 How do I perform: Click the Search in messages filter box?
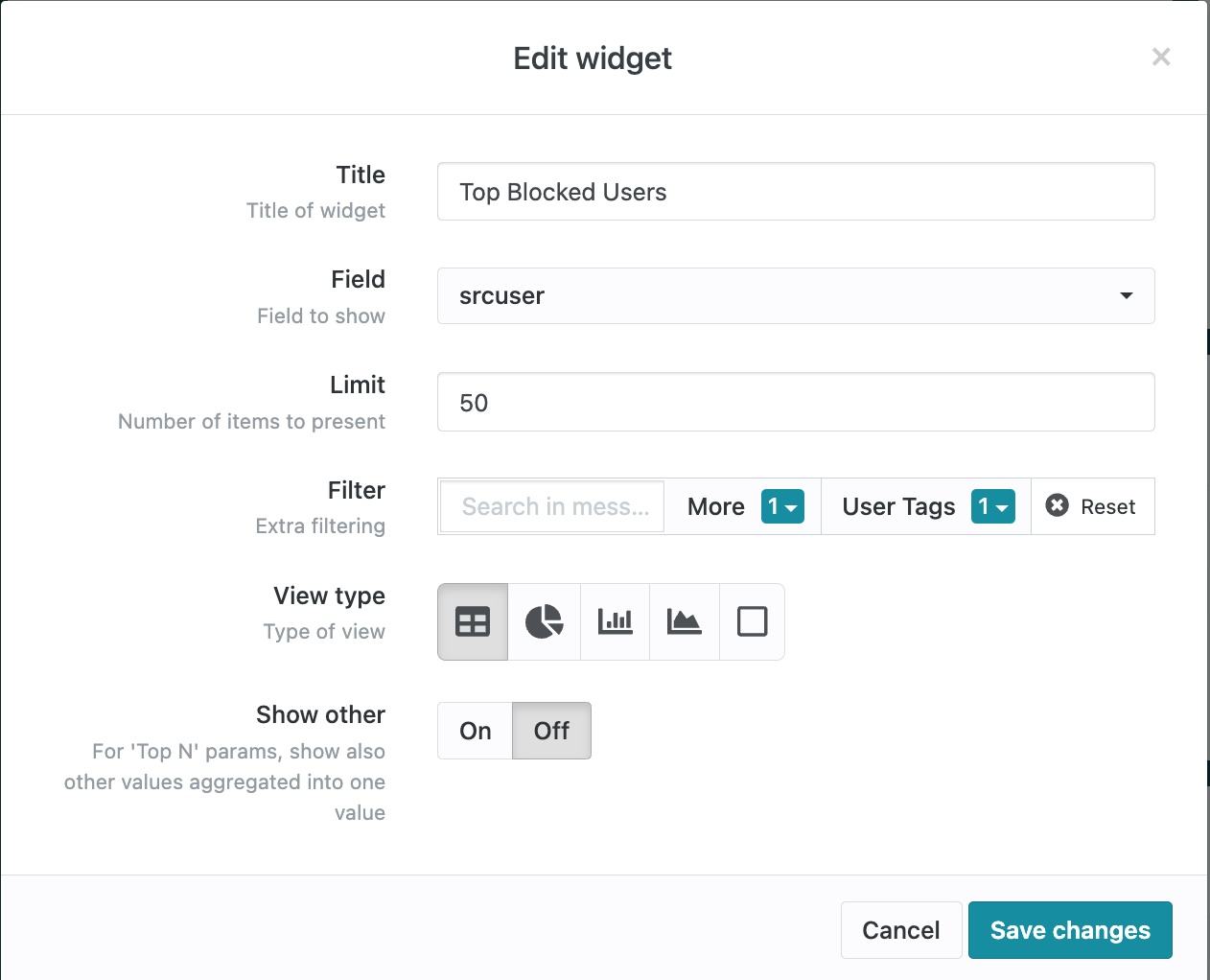click(x=551, y=506)
